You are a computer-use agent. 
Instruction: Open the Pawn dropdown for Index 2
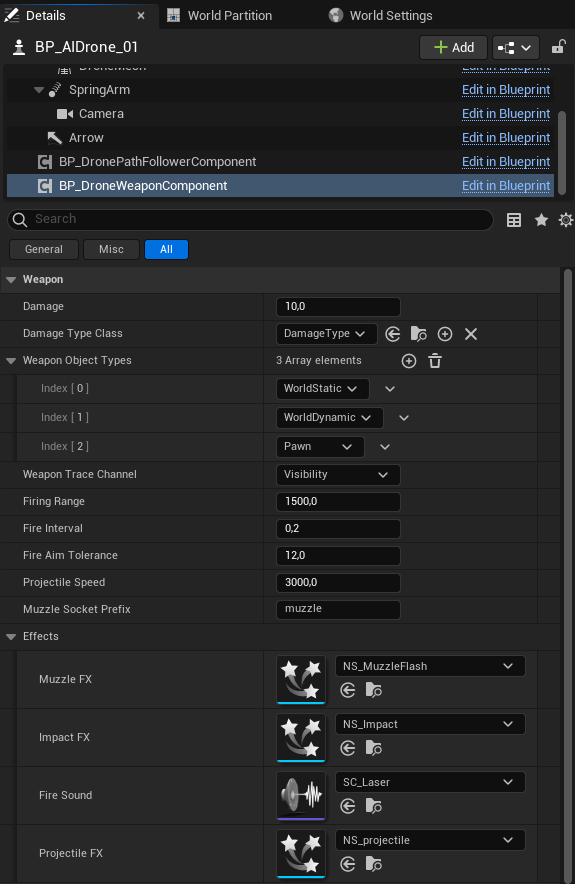320,447
